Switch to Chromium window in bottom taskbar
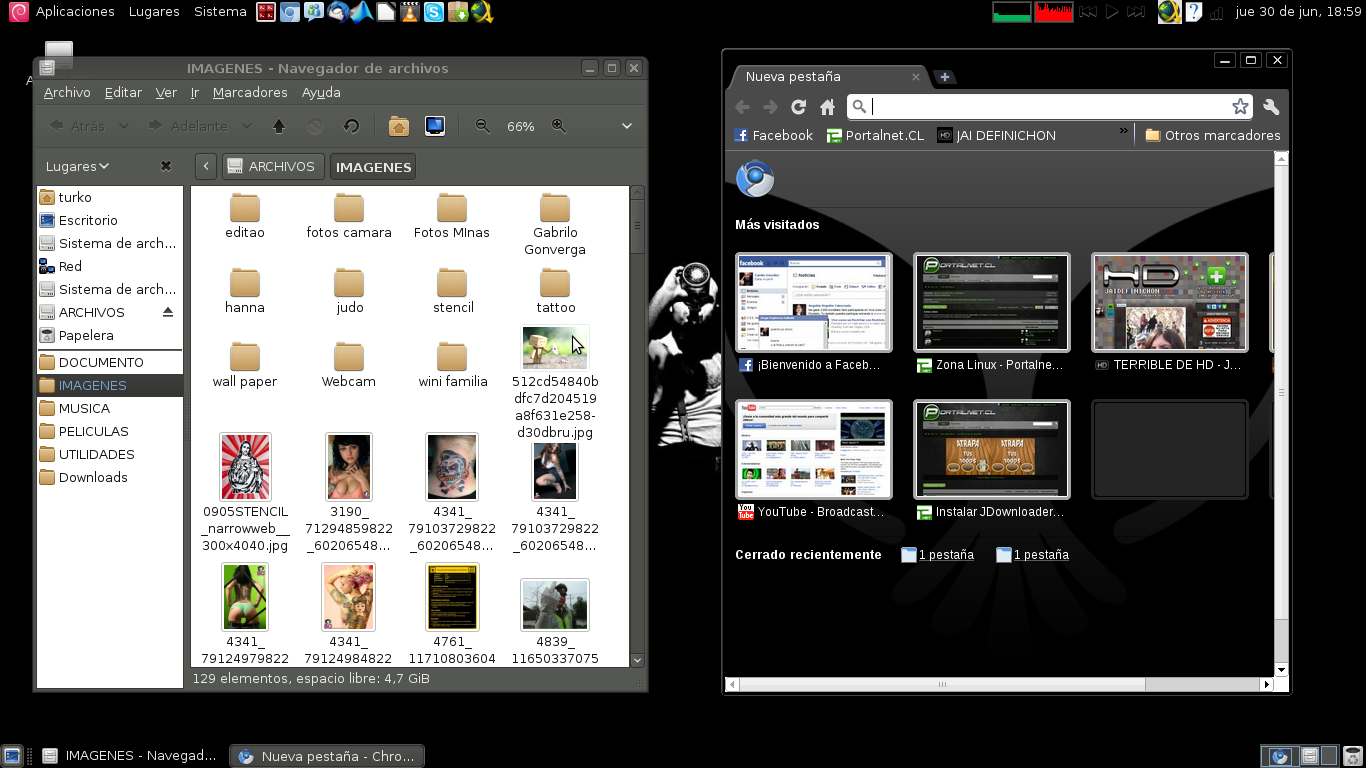 [x=327, y=756]
